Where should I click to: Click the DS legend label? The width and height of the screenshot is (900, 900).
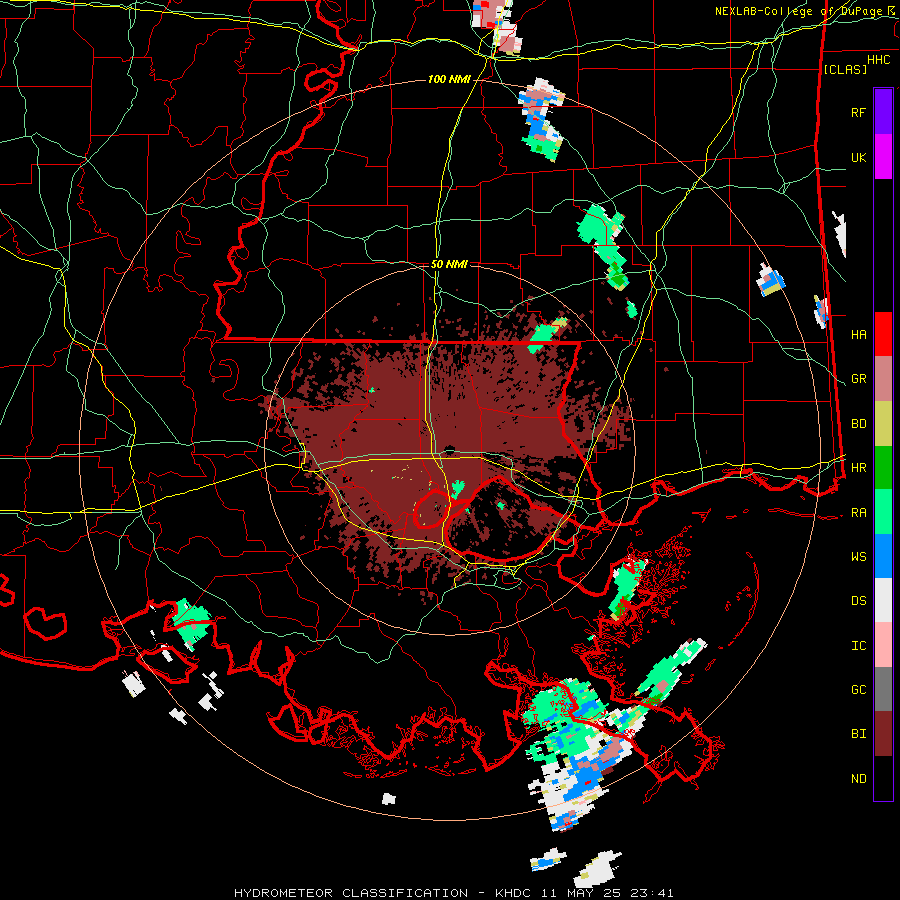pos(858,601)
